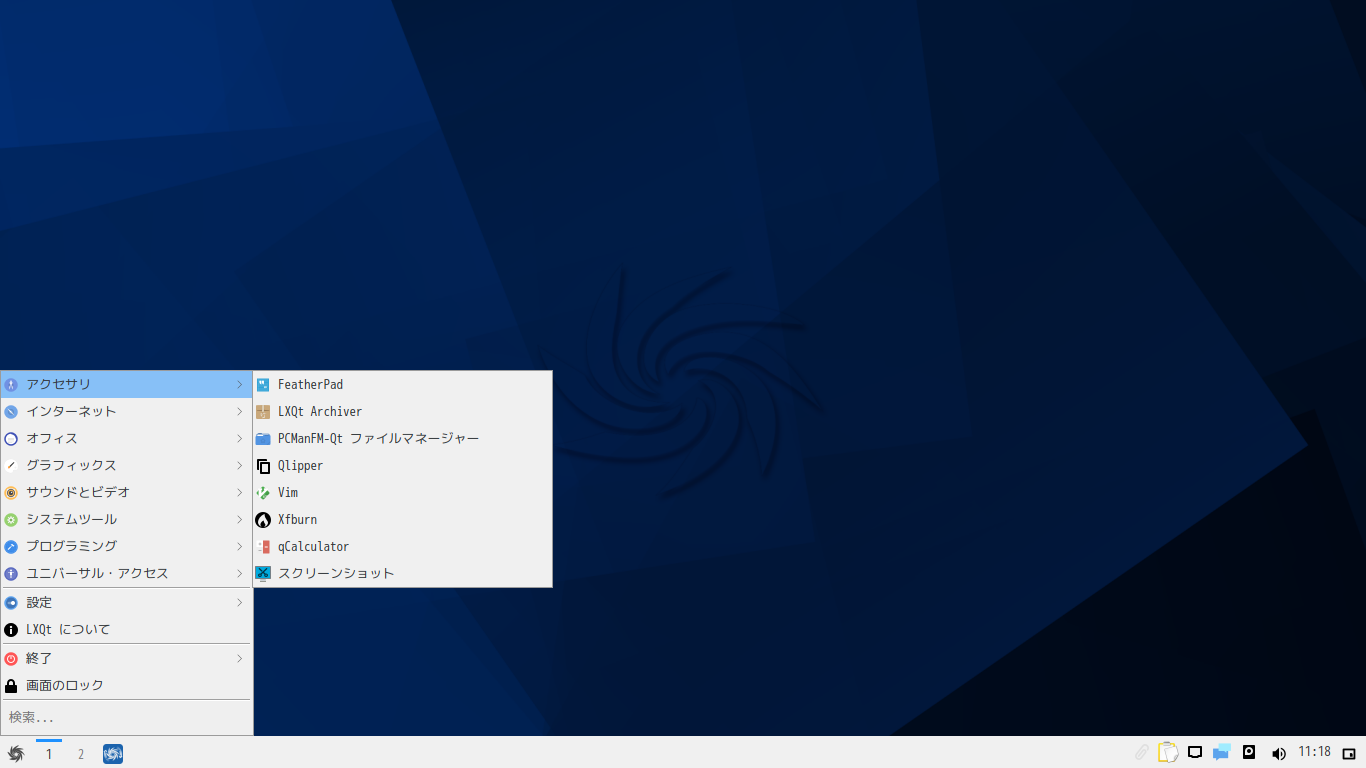Click the 11:18 clock
Image resolution: width=1366 pixels, height=768 pixels.
1314,752
